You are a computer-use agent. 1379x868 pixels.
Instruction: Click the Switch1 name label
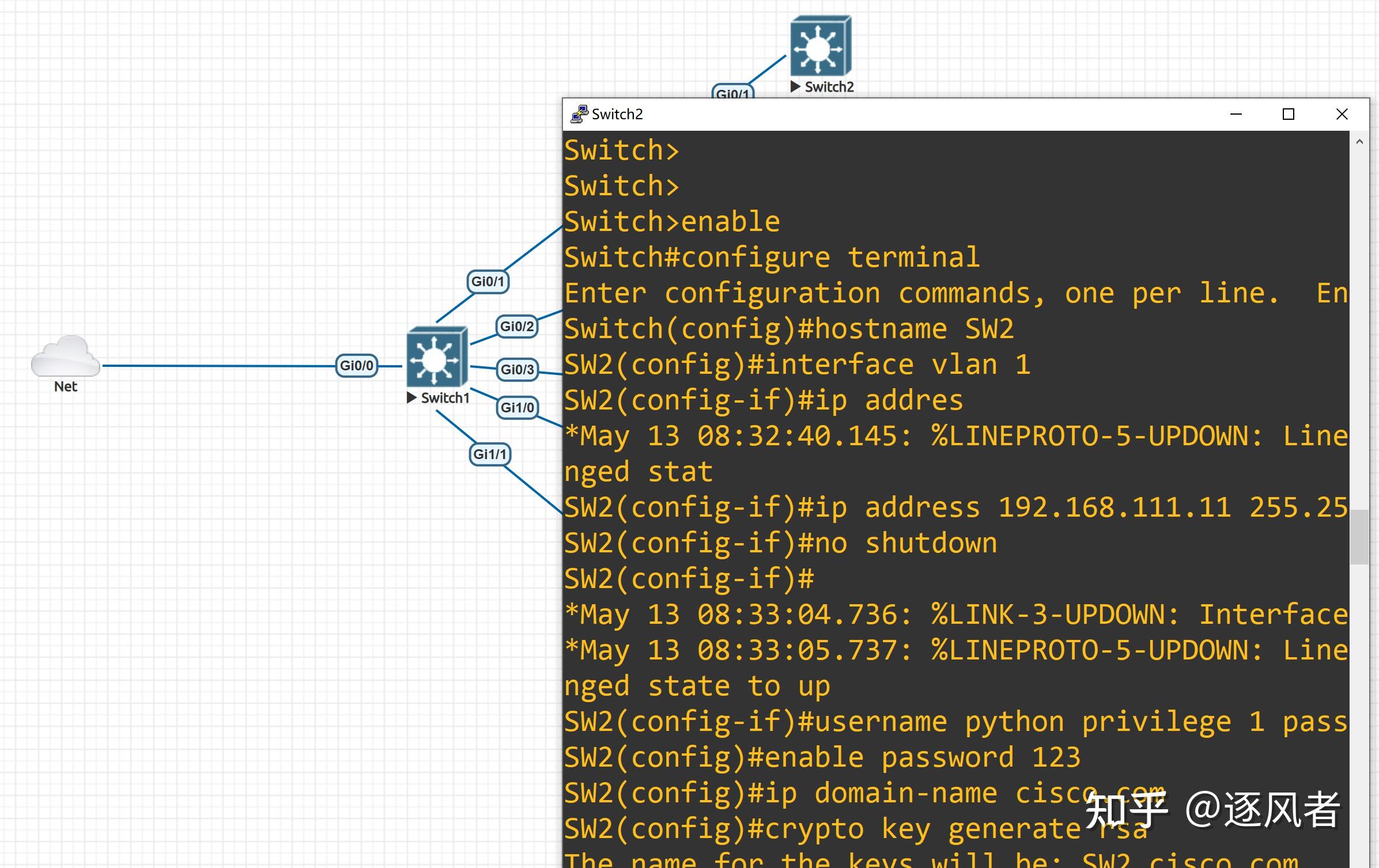[445, 398]
